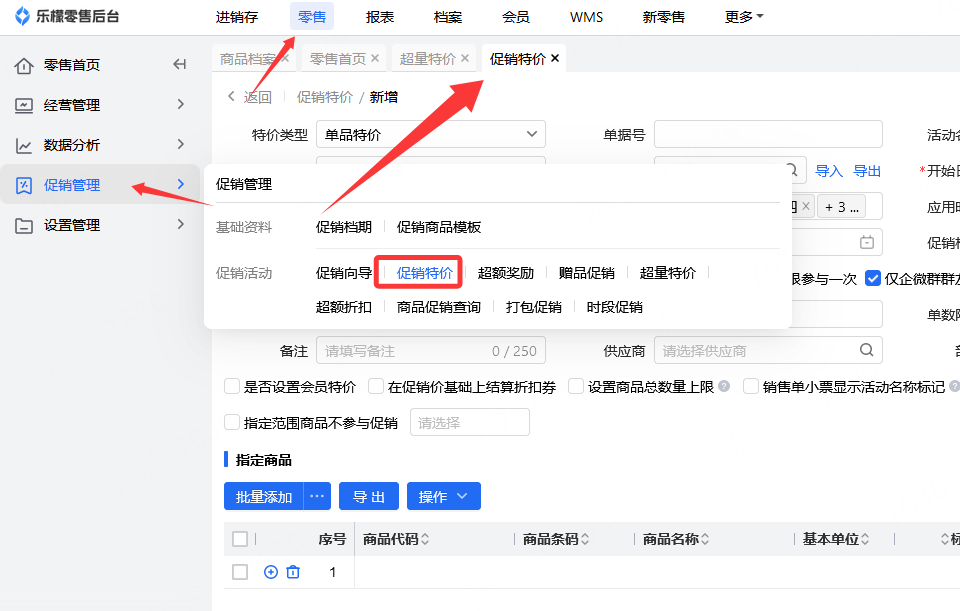This screenshot has width=960, height=611.
Task: Select 促销特价 in the popup menu
Action: click(x=424, y=272)
